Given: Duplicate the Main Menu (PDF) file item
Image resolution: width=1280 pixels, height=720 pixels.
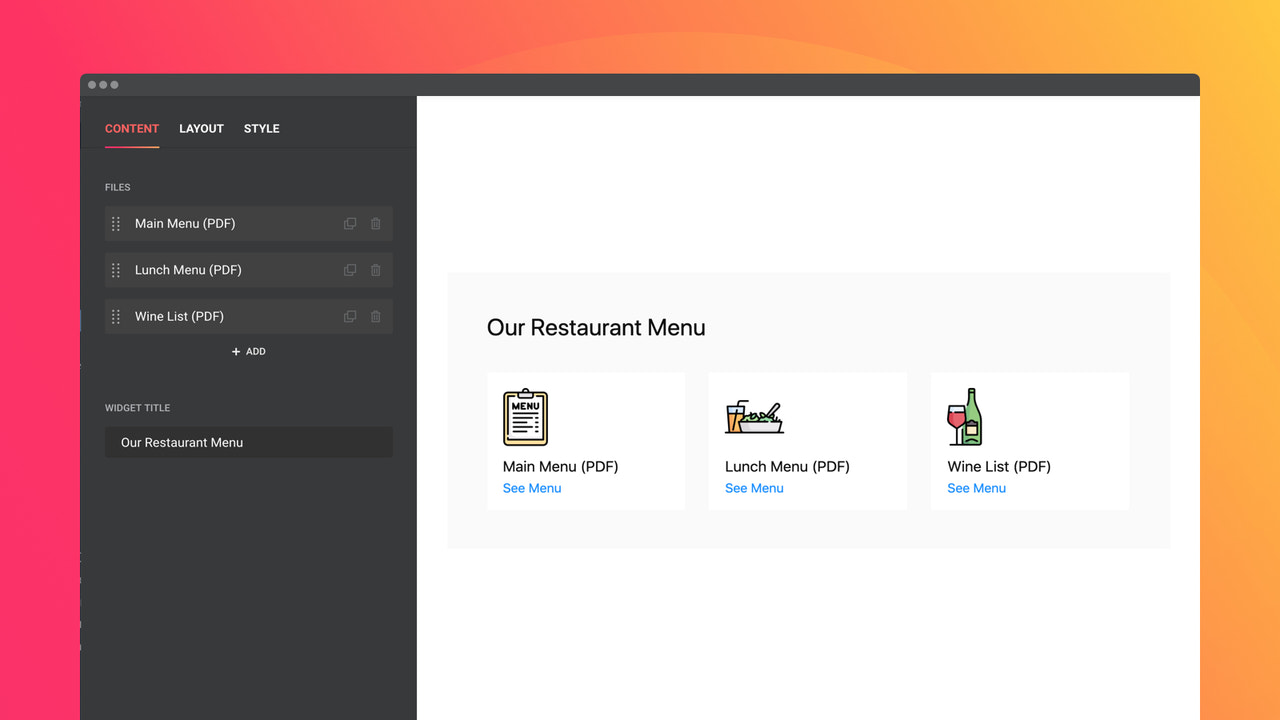Looking at the screenshot, I should [x=349, y=223].
